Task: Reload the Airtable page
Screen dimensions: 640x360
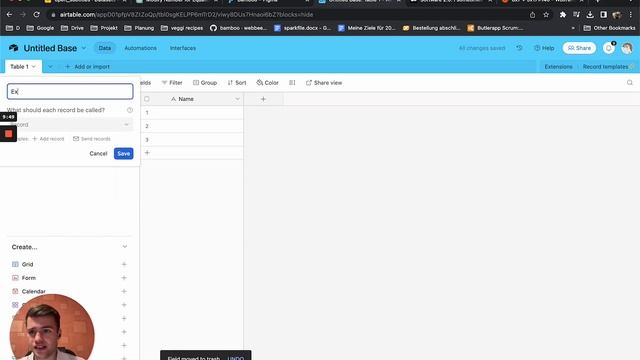Action: [x=37, y=15]
